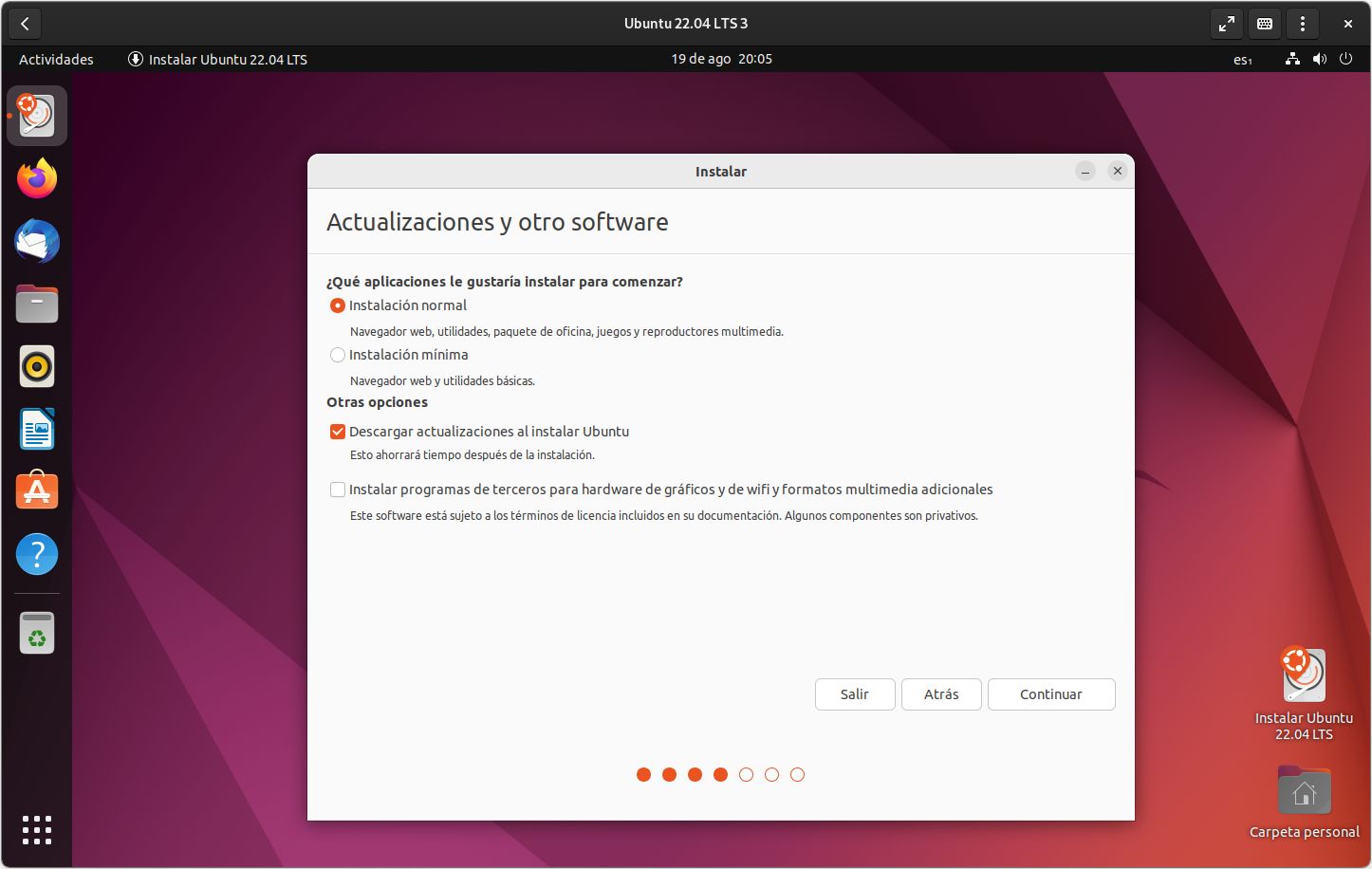This screenshot has width=1372, height=869.
Task: Open system menu via power icon
Action: 1345,59
